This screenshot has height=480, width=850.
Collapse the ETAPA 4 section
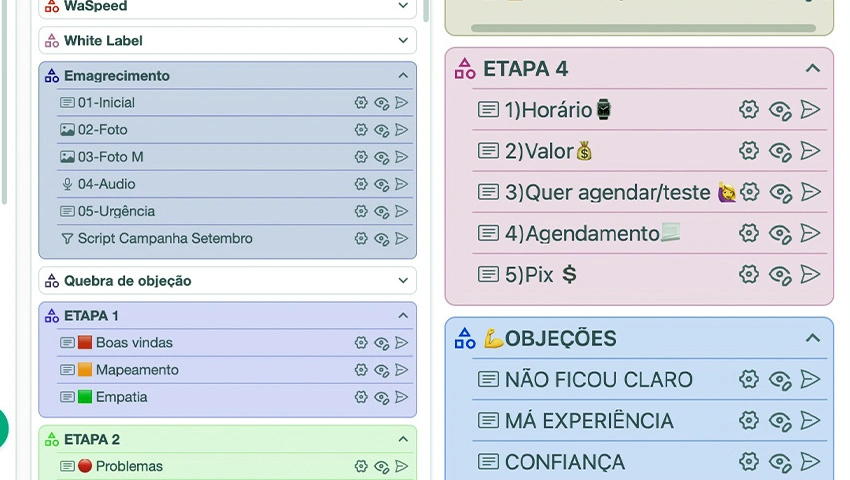pyautogui.click(x=812, y=69)
